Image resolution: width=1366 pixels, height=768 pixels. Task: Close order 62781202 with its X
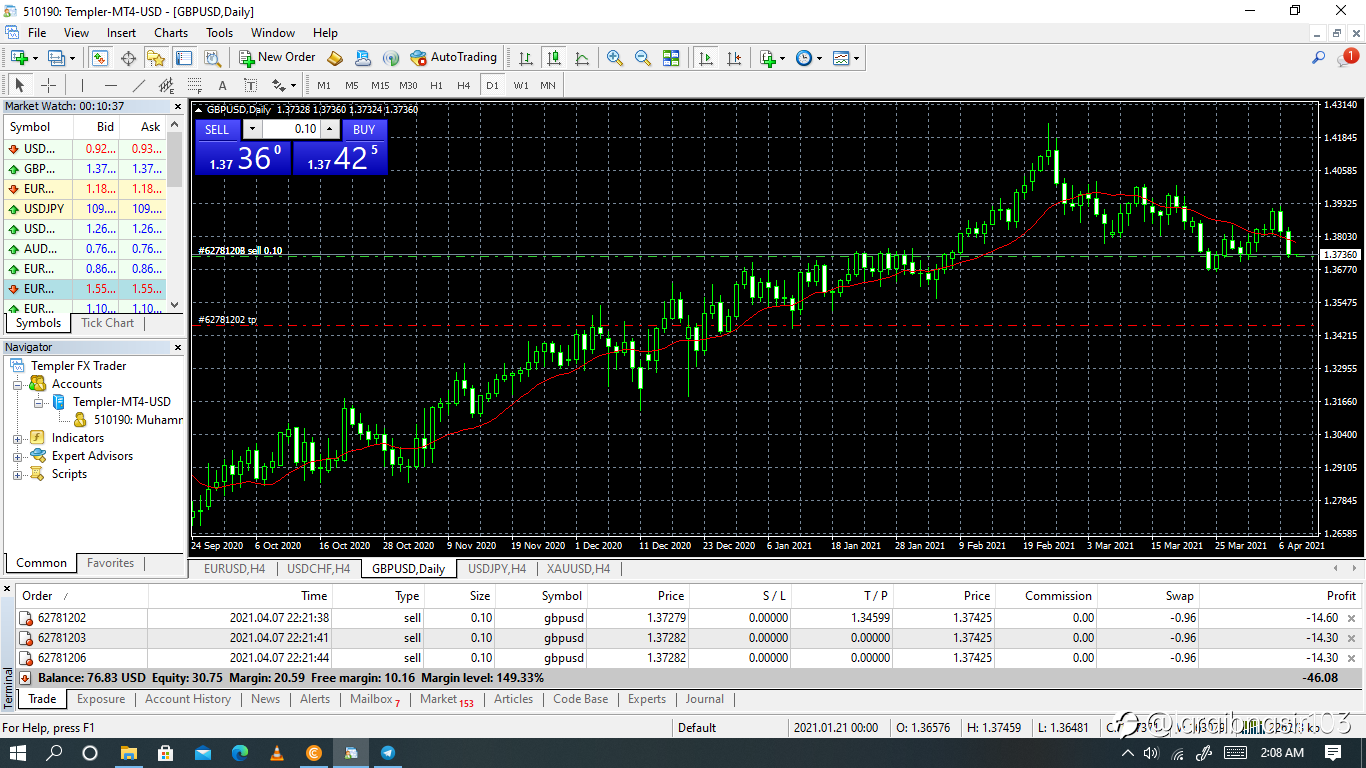tap(1351, 618)
